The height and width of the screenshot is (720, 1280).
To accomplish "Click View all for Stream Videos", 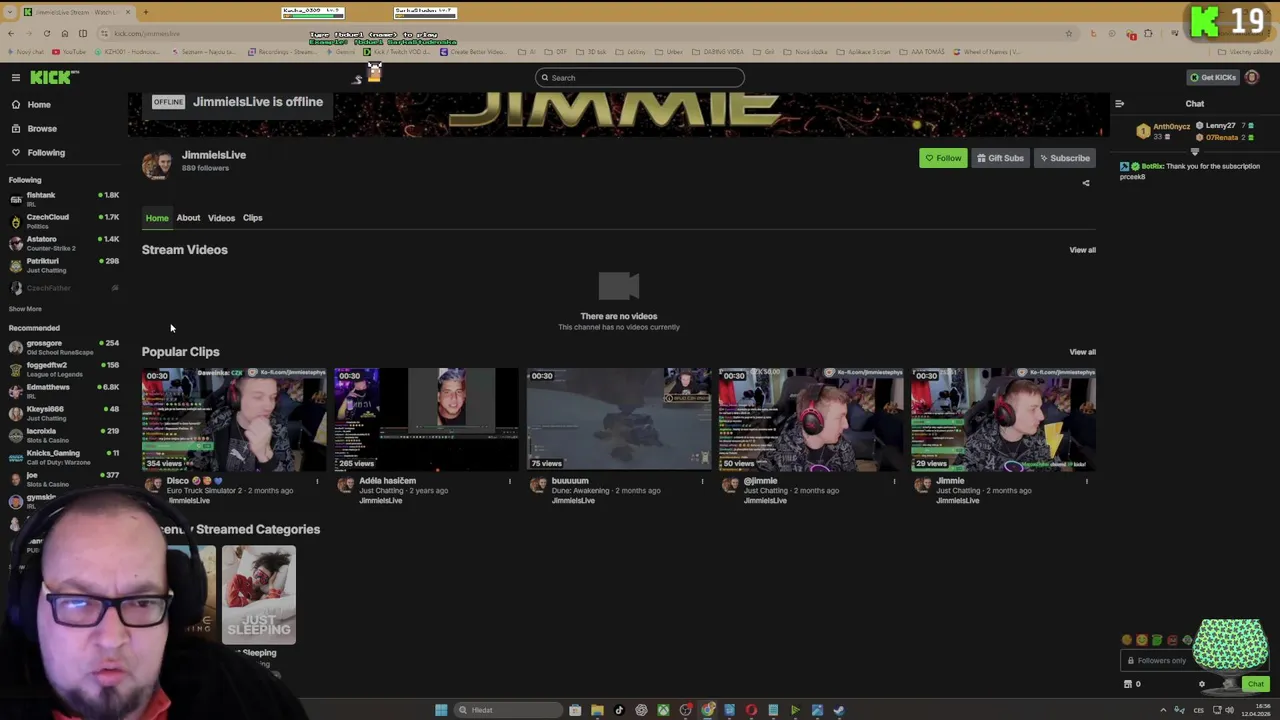I will pos(1082,250).
